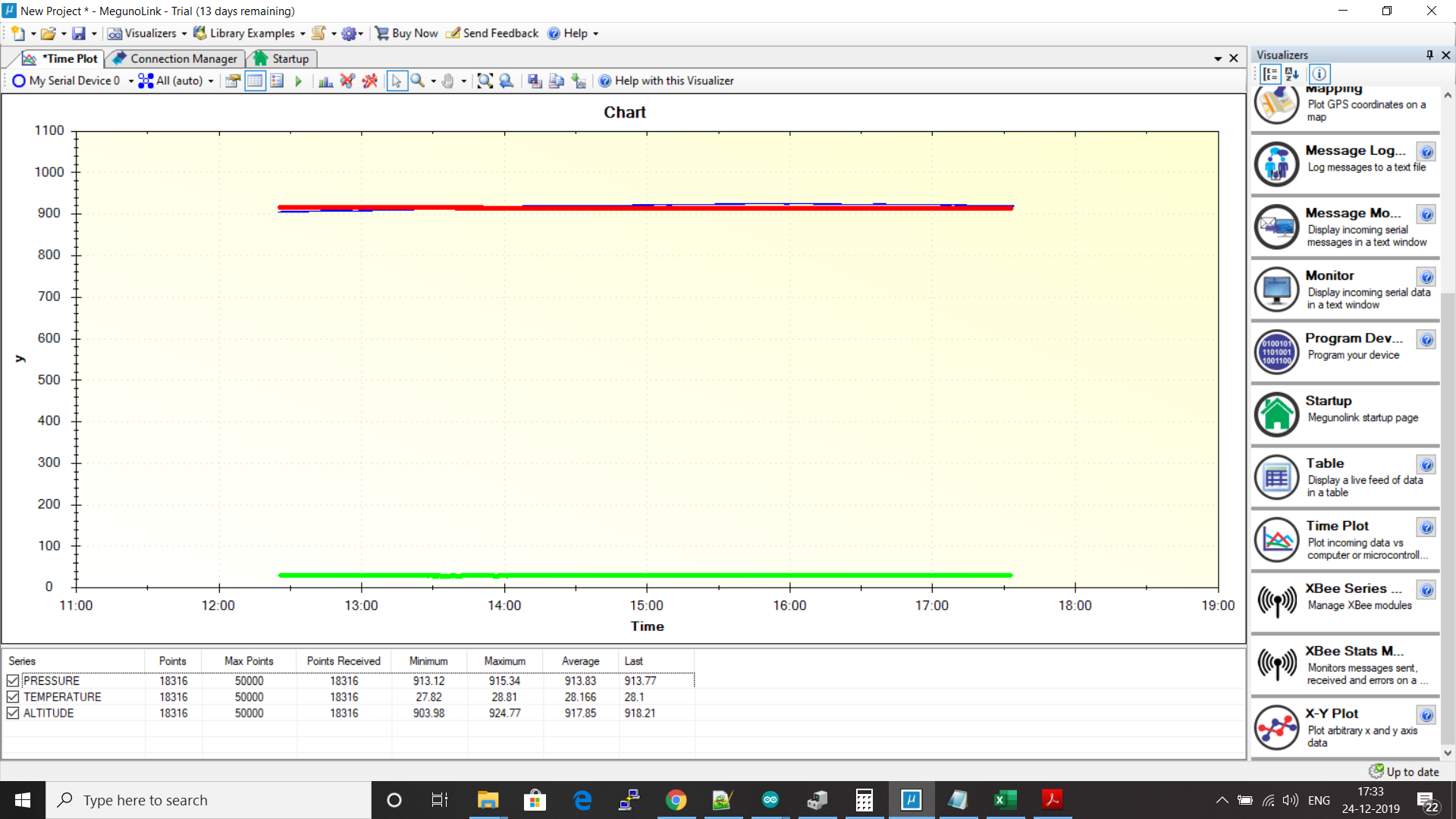Expand the Library Examples dropdown menu

(x=303, y=33)
